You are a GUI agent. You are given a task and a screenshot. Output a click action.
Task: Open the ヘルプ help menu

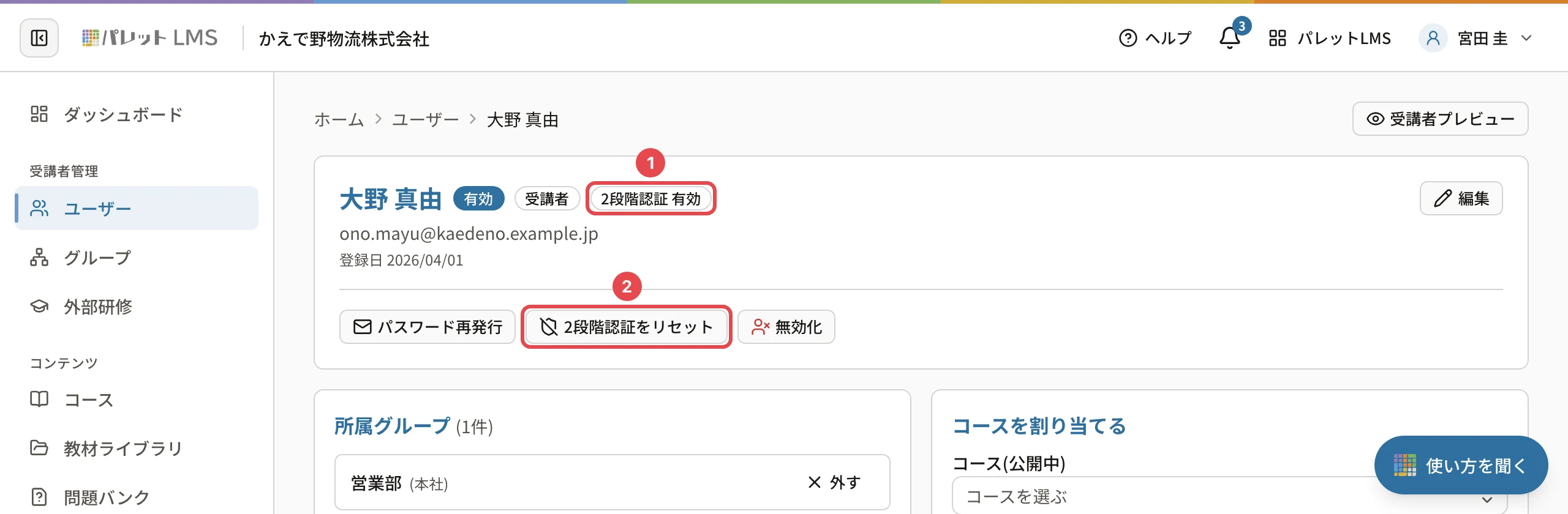click(x=1155, y=38)
